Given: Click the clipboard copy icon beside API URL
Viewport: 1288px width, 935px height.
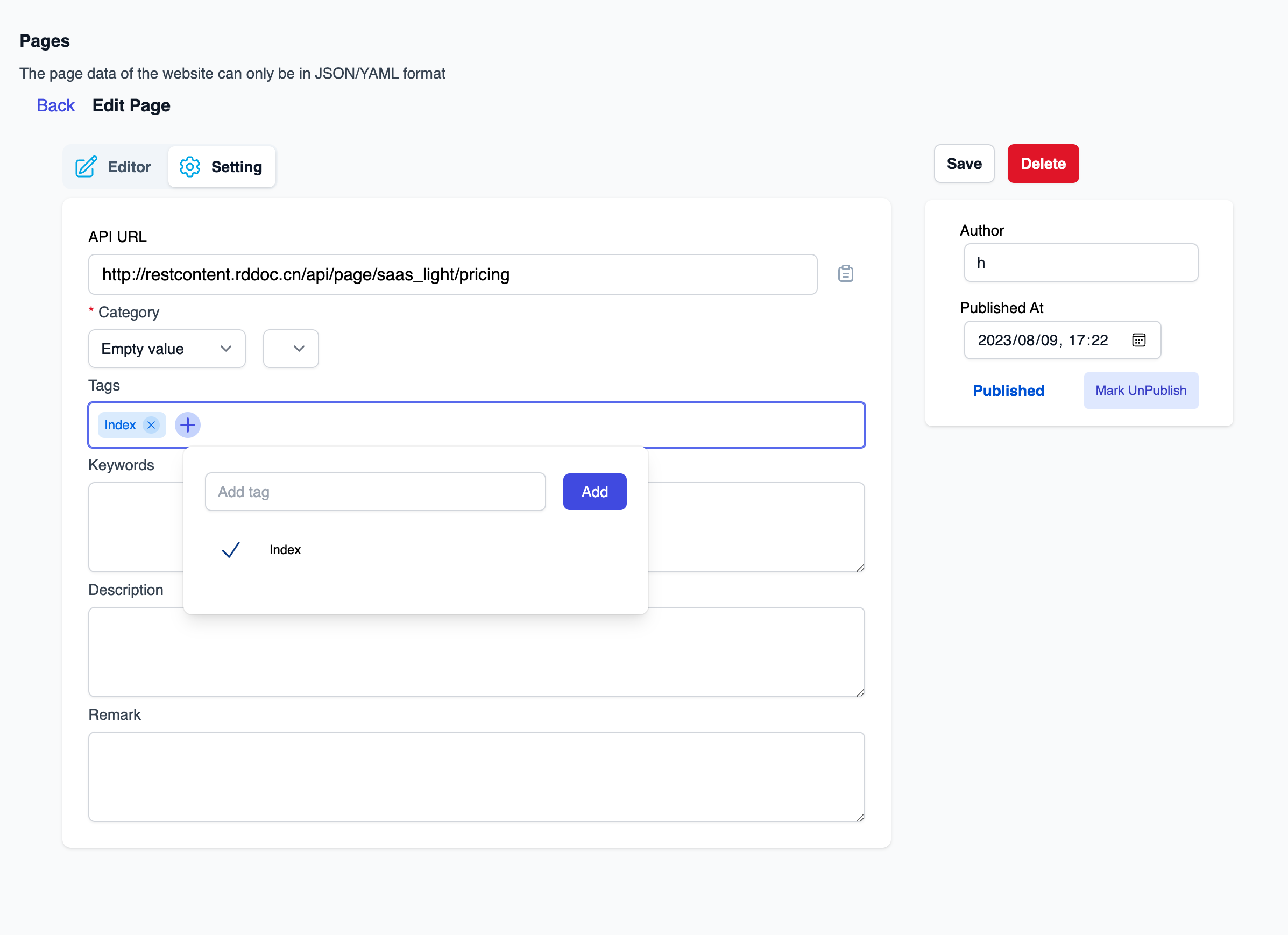Looking at the screenshot, I should [x=845, y=274].
